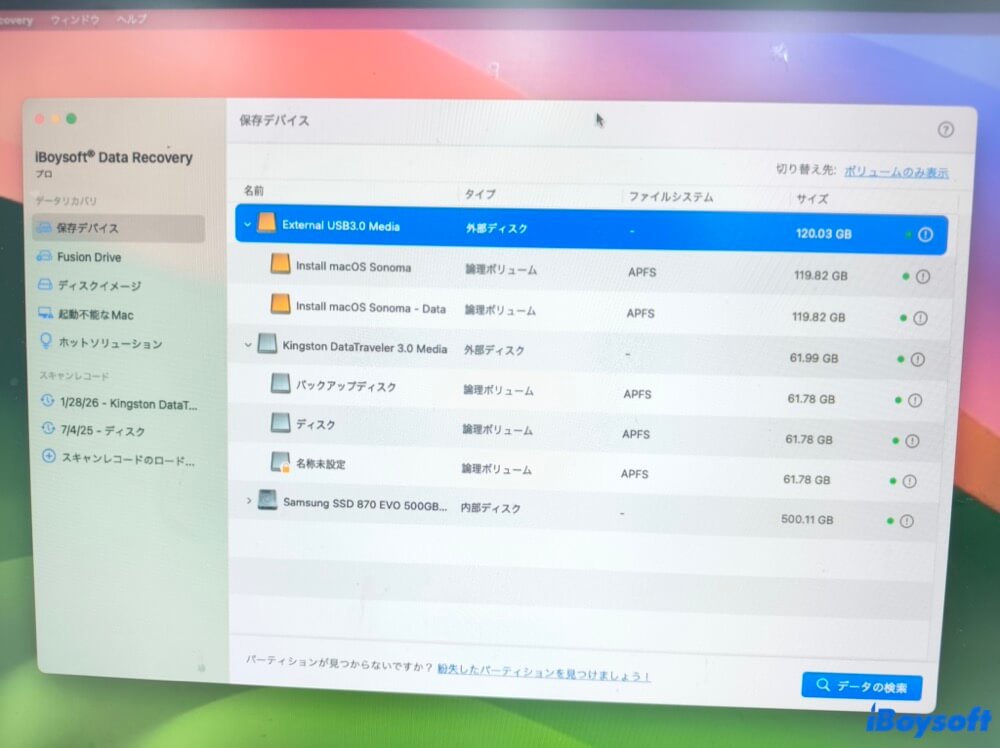Viewport: 1000px width, 748px height.
Task: Click the Kingston DataTraveler disk icon
Action: click(x=267, y=345)
